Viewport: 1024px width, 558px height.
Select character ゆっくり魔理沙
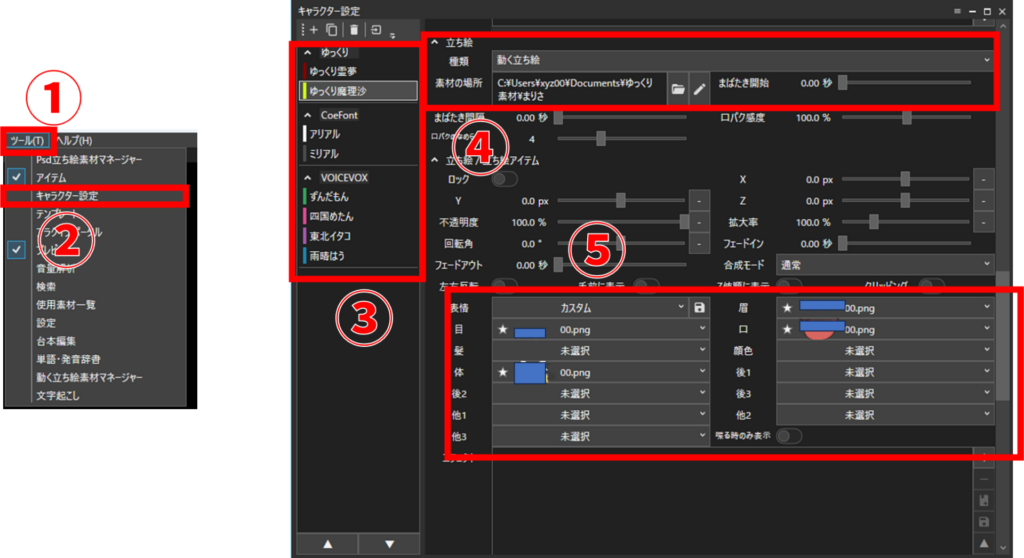359,91
